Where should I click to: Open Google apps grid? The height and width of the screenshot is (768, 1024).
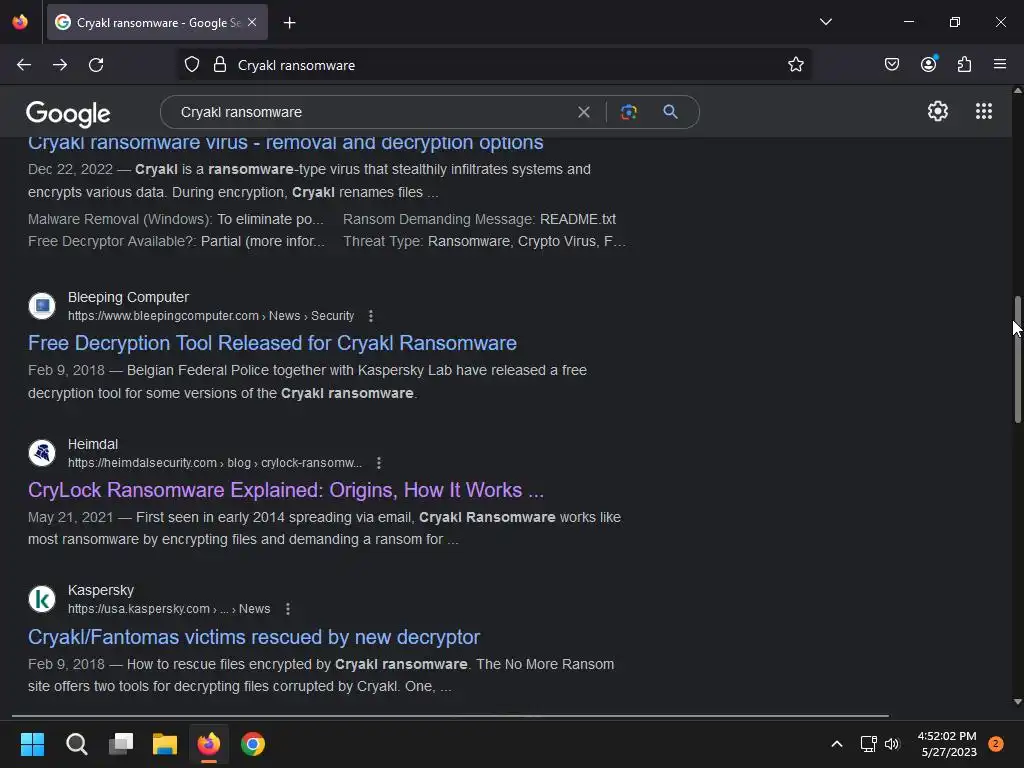[x=984, y=111]
